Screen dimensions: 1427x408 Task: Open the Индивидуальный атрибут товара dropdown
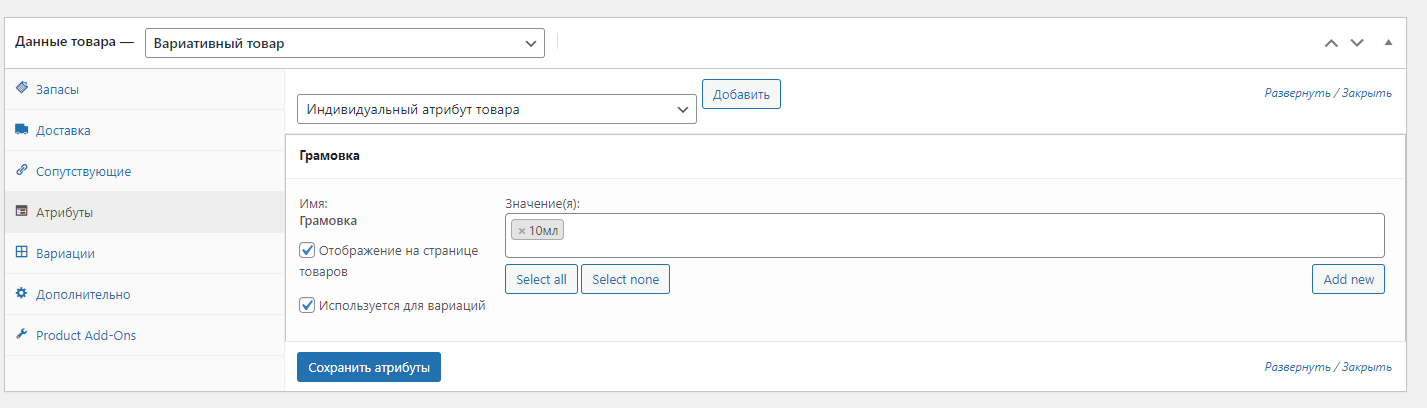[497, 109]
